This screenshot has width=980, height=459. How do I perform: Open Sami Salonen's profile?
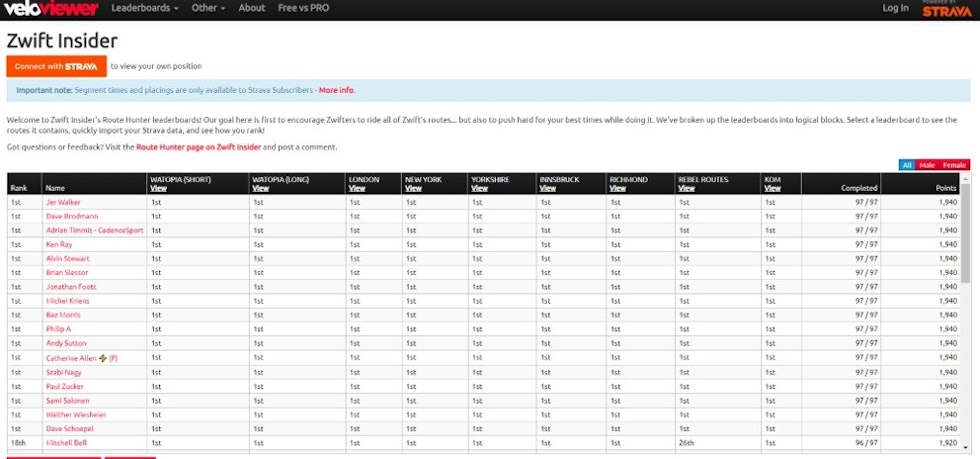68,400
